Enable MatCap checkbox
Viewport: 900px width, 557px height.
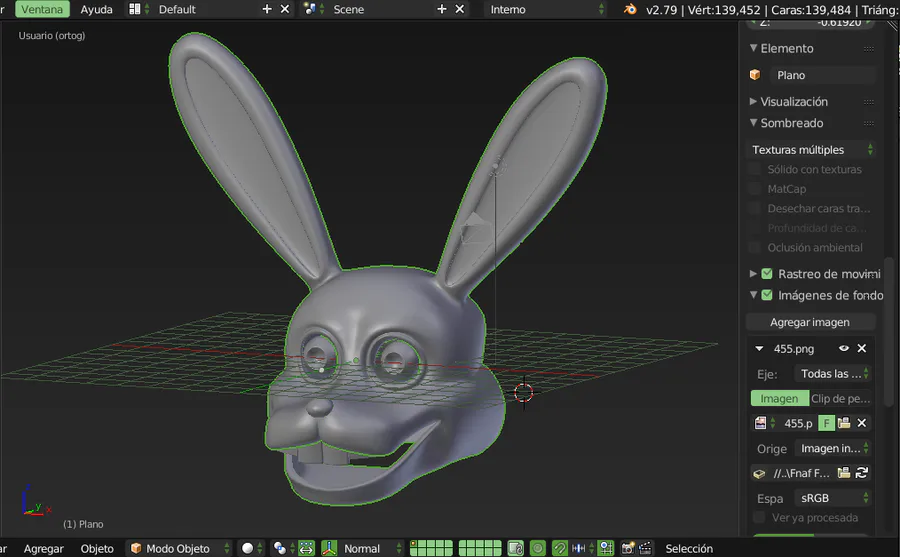pyautogui.click(x=754, y=189)
